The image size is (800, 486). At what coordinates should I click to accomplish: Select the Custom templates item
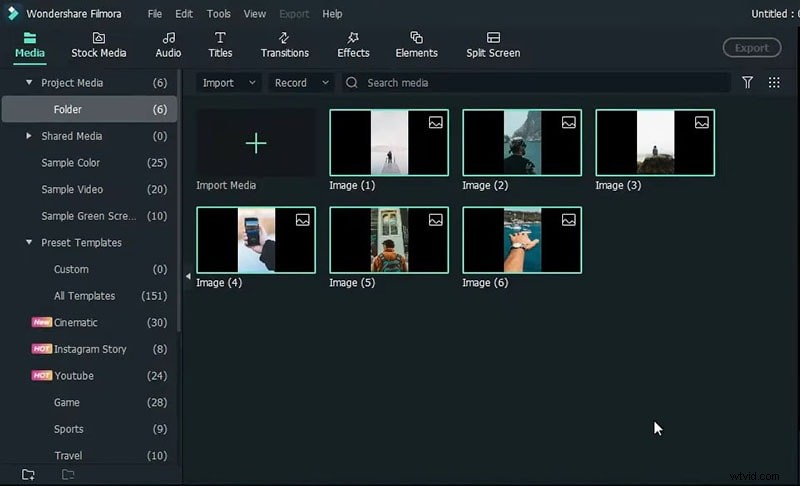click(71, 269)
